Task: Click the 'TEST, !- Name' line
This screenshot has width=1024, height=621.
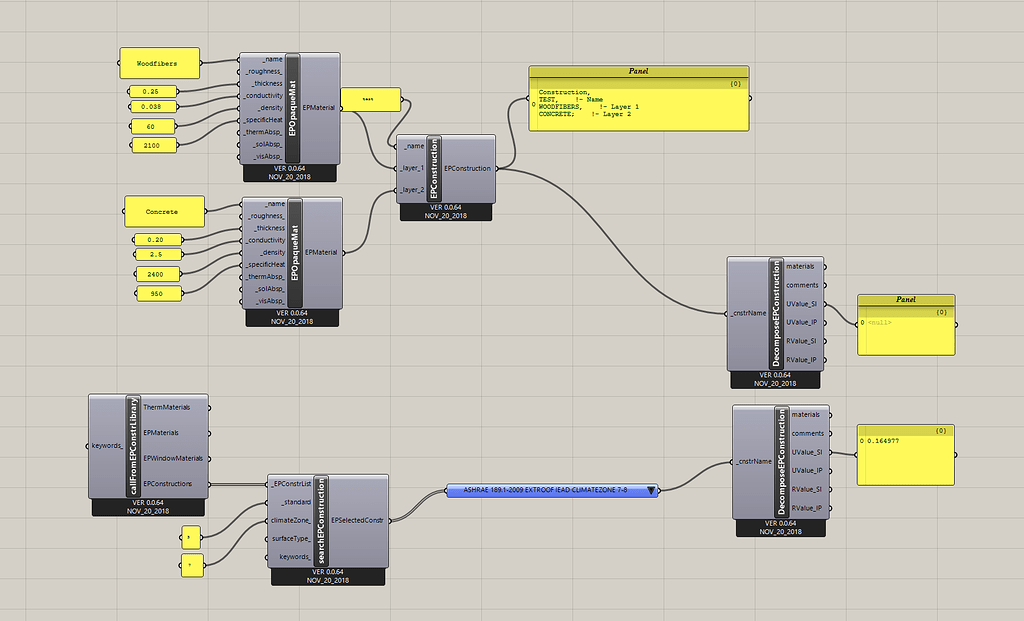Action: point(570,100)
